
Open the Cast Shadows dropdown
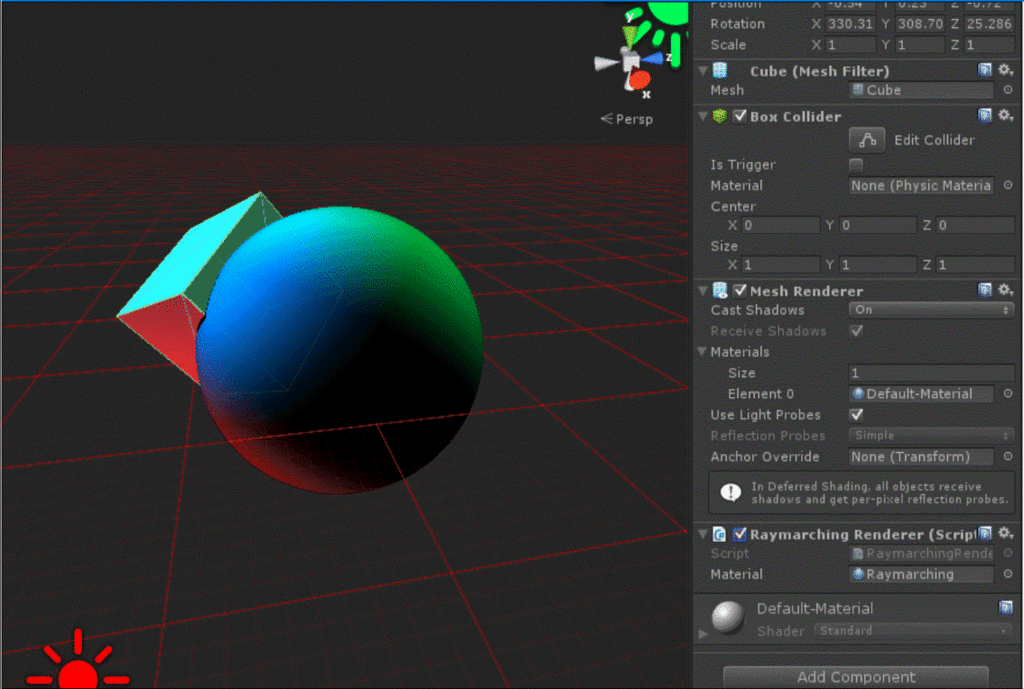[x=932, y=310]
